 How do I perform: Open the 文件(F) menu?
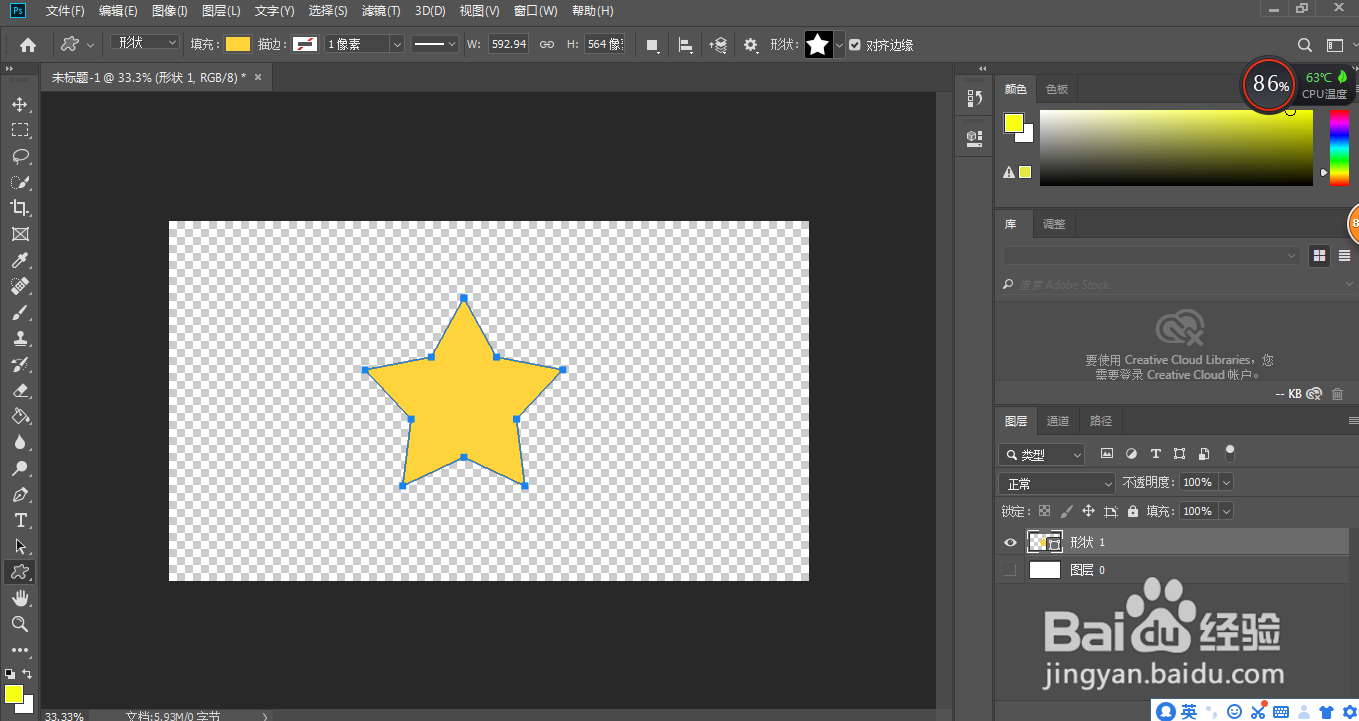point(65,11)
